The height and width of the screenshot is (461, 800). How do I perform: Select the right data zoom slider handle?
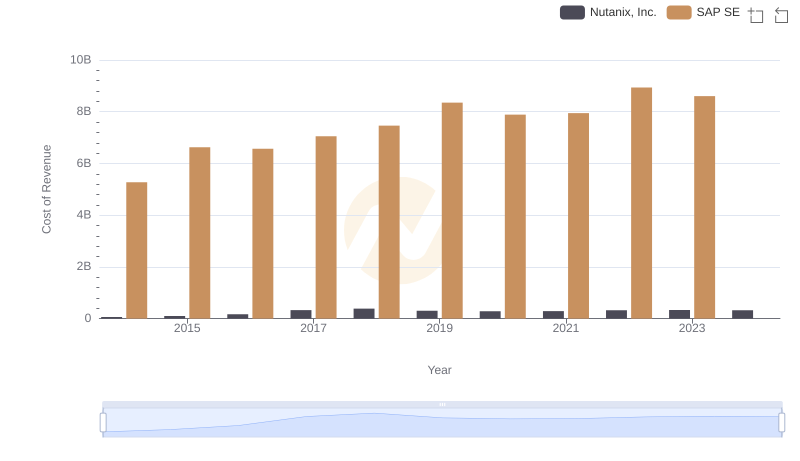coord(781,423)
